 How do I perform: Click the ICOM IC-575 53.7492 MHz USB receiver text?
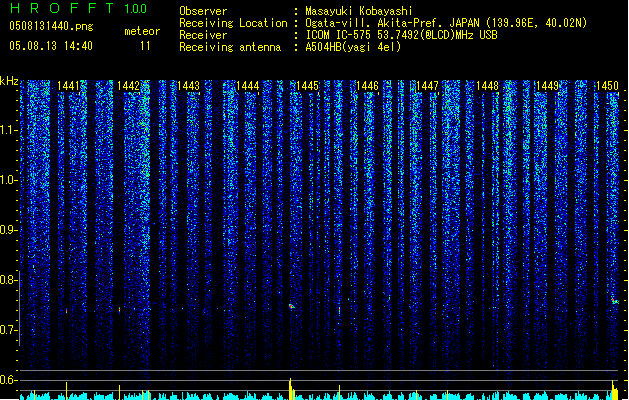(402, 35)
